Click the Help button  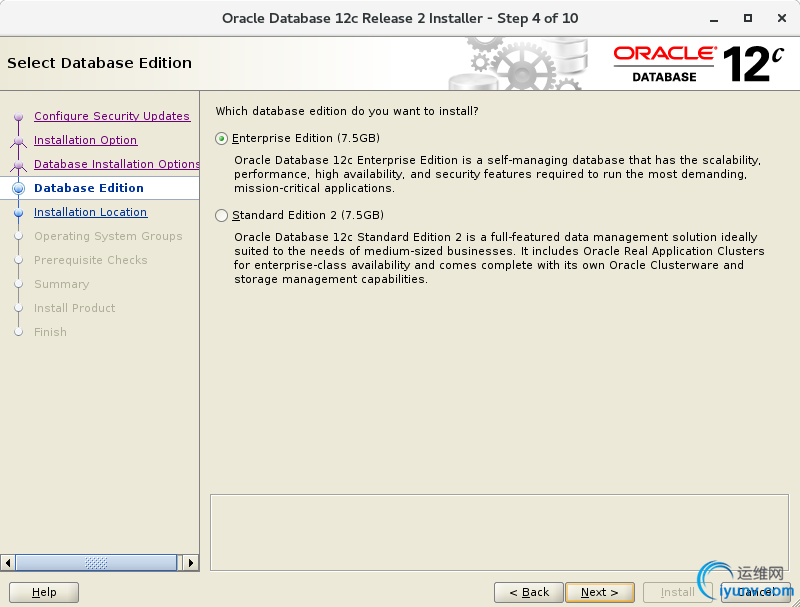click(x=44, y=592)
